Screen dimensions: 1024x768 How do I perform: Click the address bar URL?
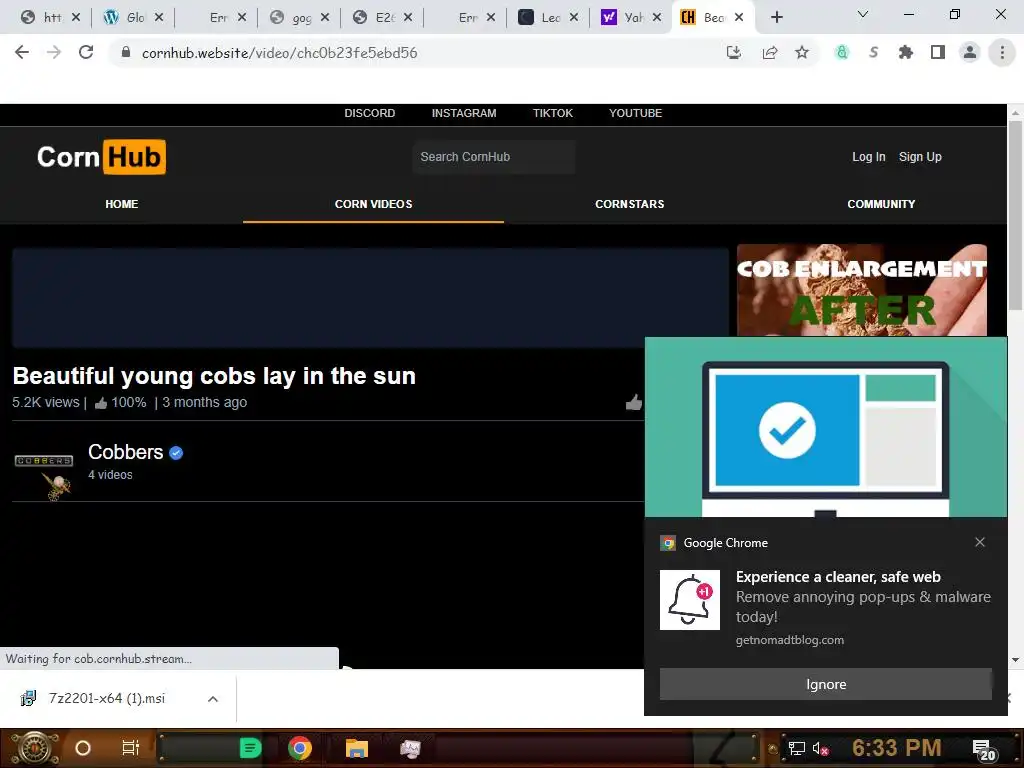pyautogui.click(x=280, y=53)
